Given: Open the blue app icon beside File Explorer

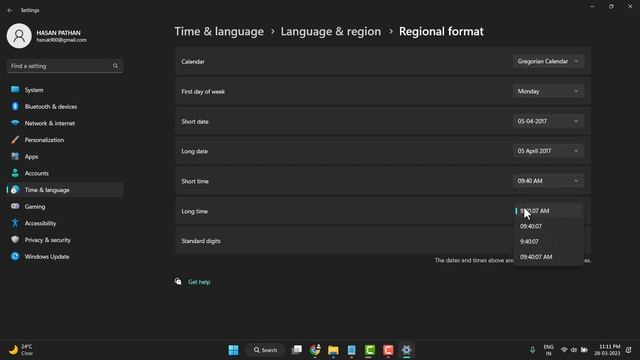Looking at the screenshot, I should click(351, 350).
